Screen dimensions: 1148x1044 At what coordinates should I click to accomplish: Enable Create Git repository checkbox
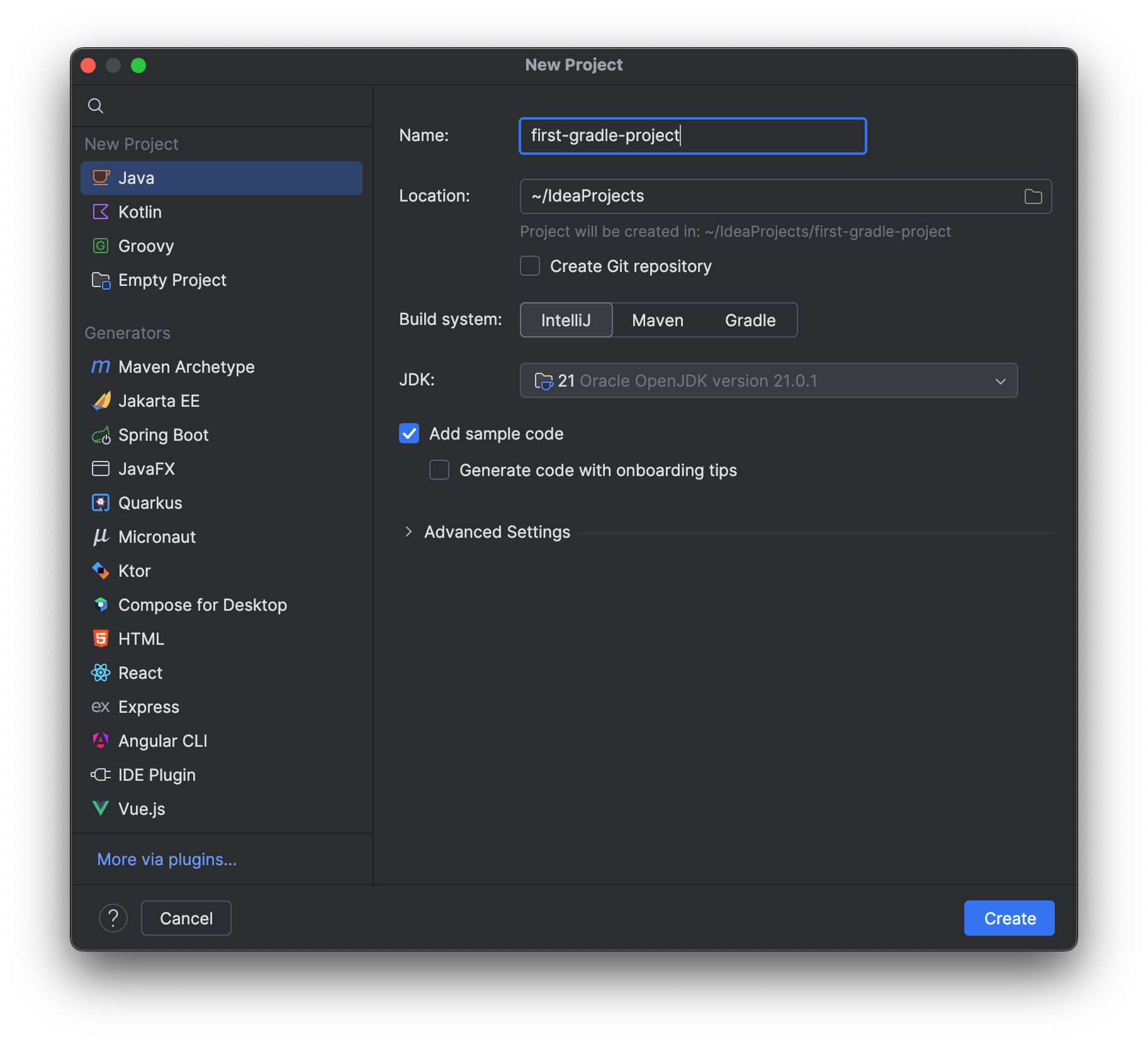[x=530, y=266]
